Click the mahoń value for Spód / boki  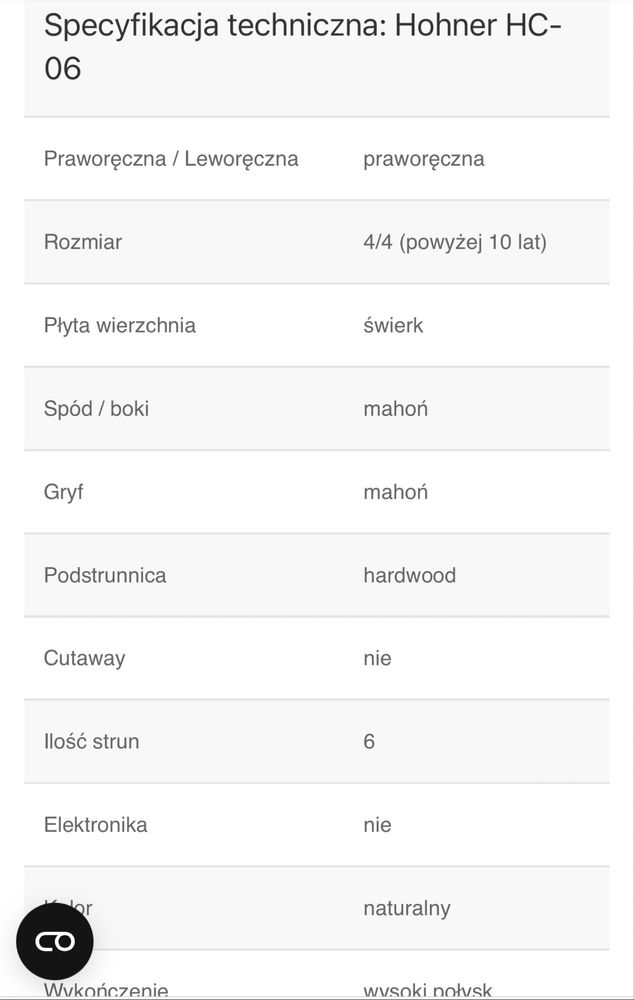coord(395,409)
